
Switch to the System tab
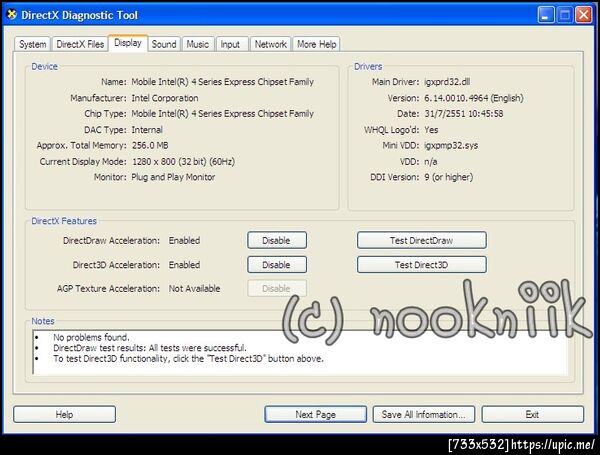click(33, 44)
